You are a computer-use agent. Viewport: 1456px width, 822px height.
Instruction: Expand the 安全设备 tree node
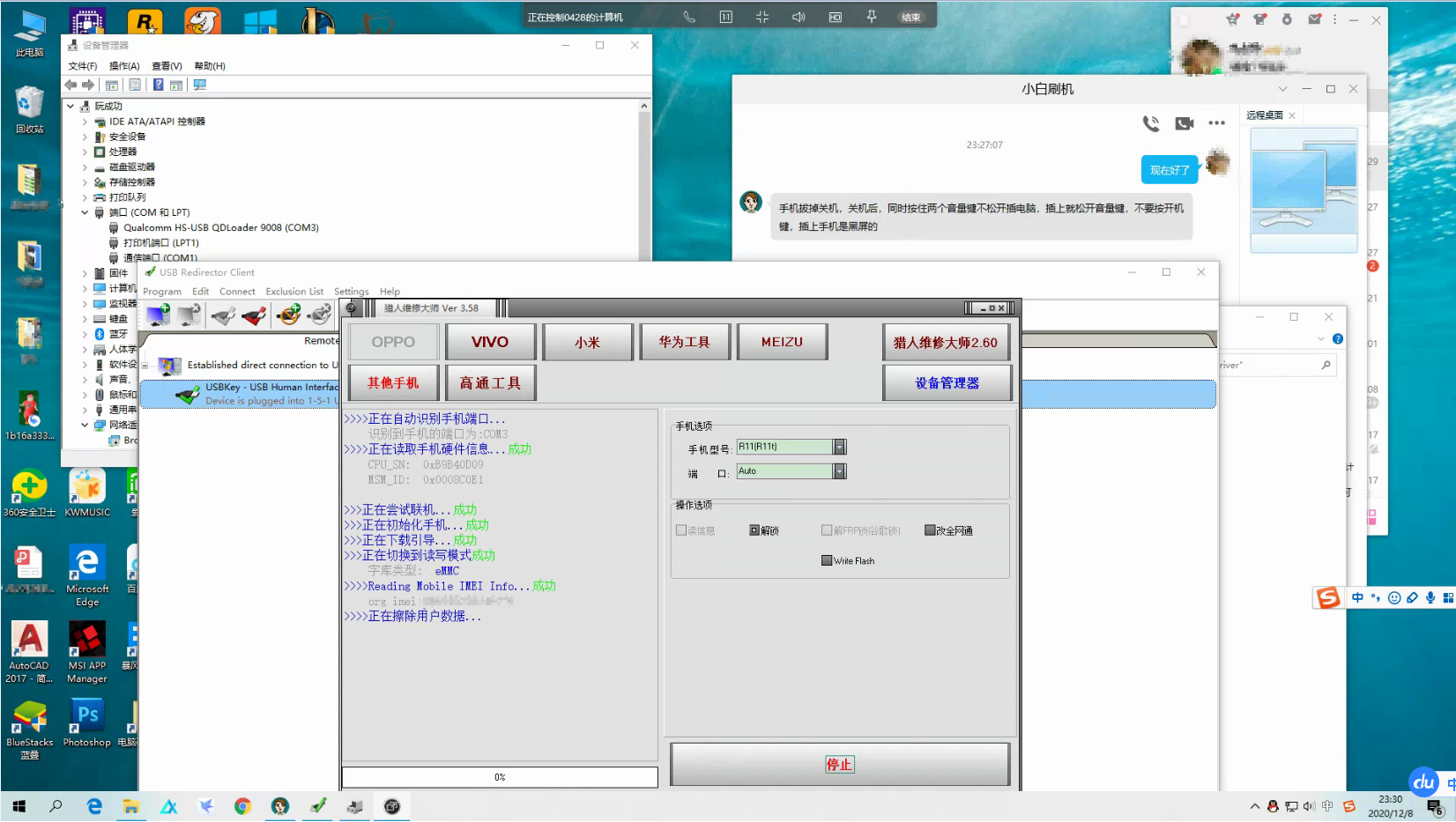(x=85, y=137)
